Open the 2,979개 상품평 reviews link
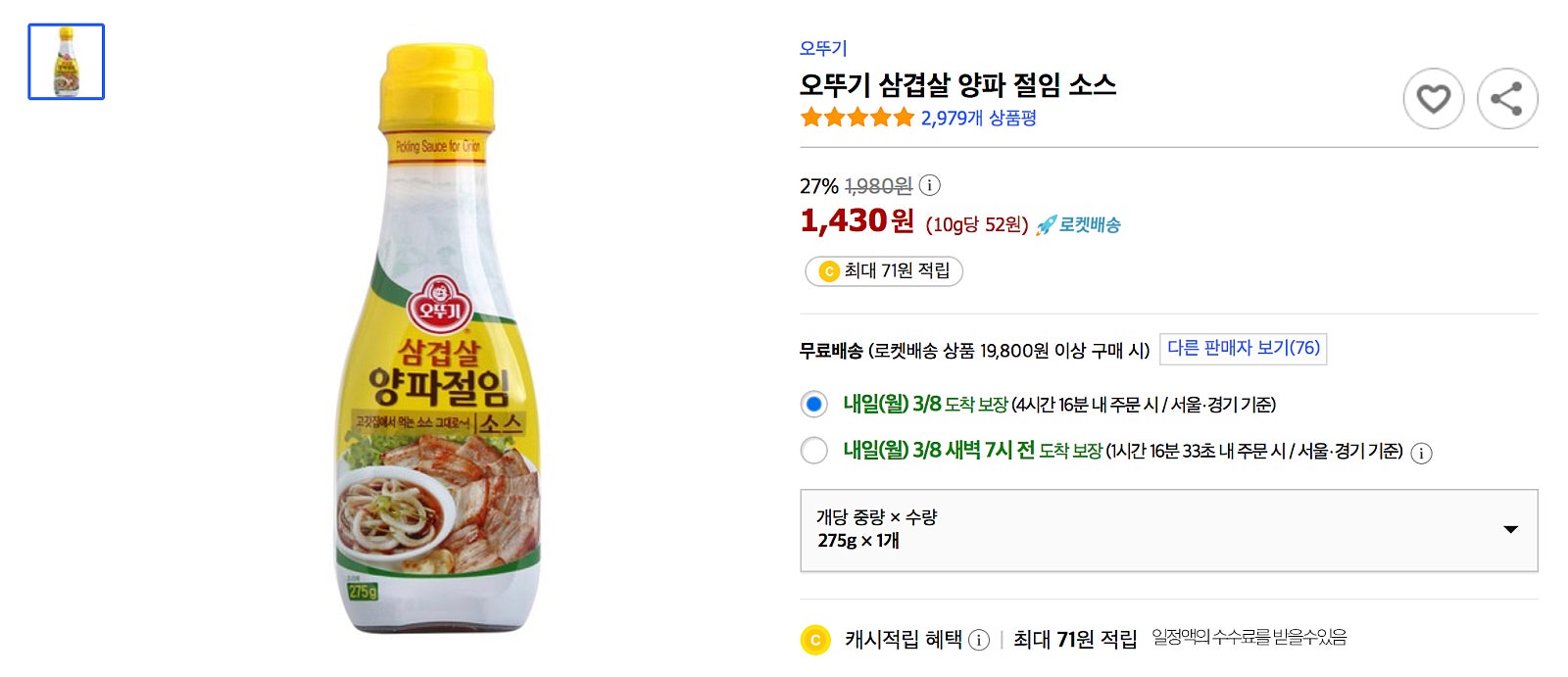The width and height of the screenshot is (1568, 677). pos(978,118)
